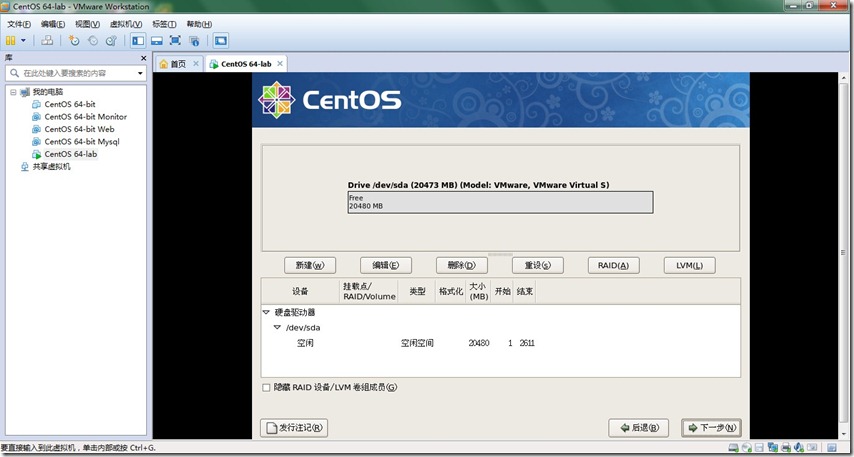Collapse the 硬盘驱动器 disclosure triangle
Viewport: 854px width, 457px height.
pyautogui.click(x=266, y=313)
